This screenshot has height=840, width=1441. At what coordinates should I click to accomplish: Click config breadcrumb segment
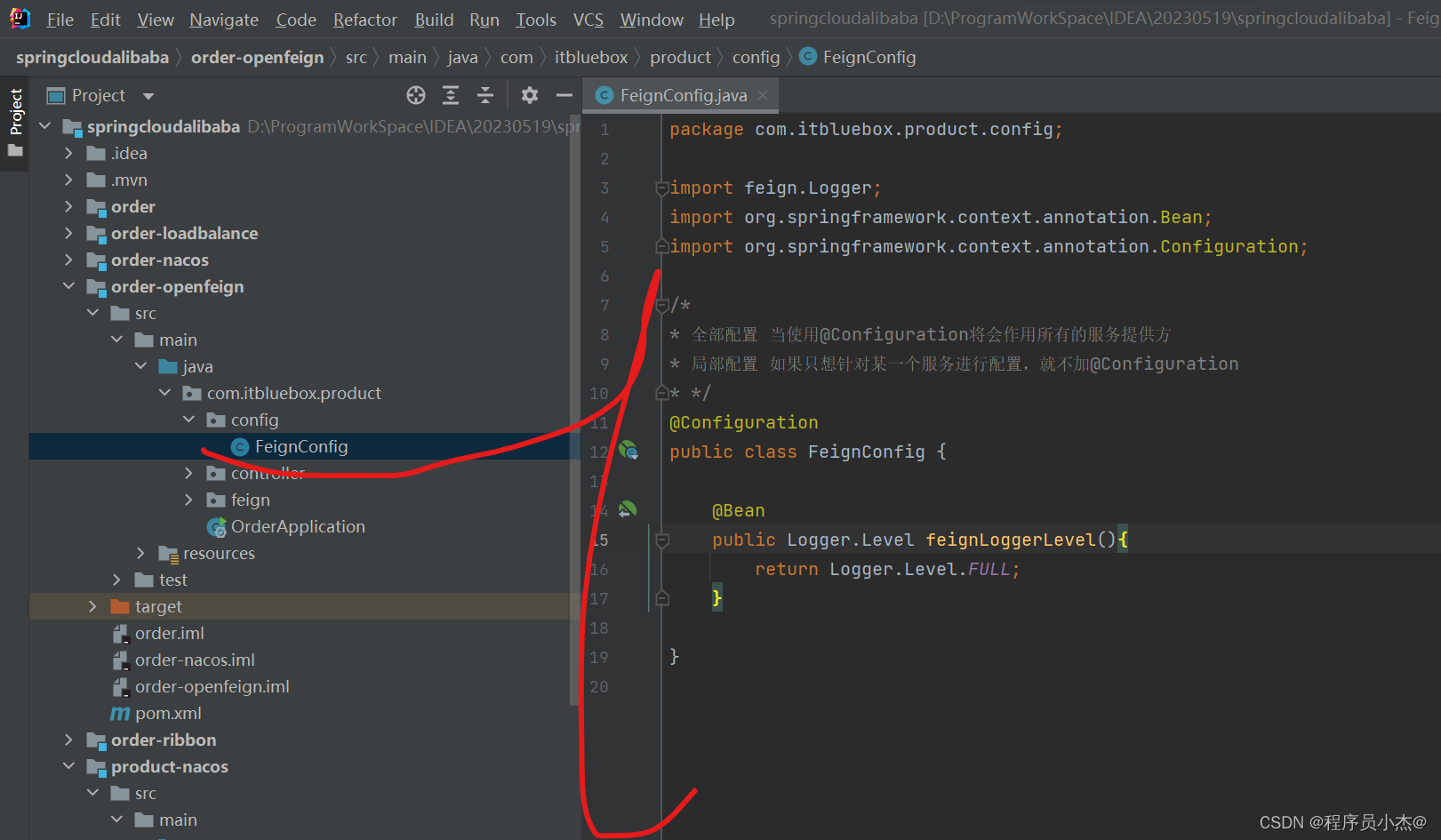click(756, 57)
